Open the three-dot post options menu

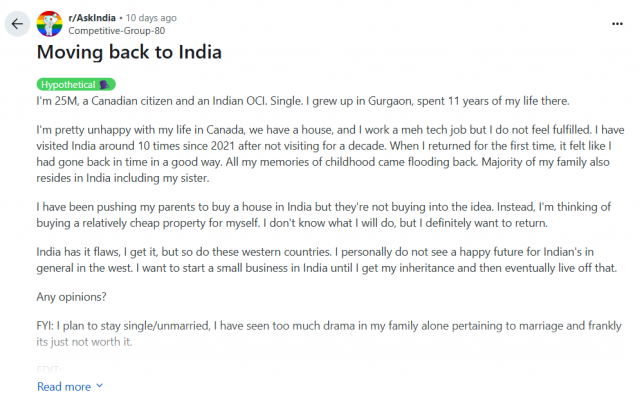[x=617, y=24]
